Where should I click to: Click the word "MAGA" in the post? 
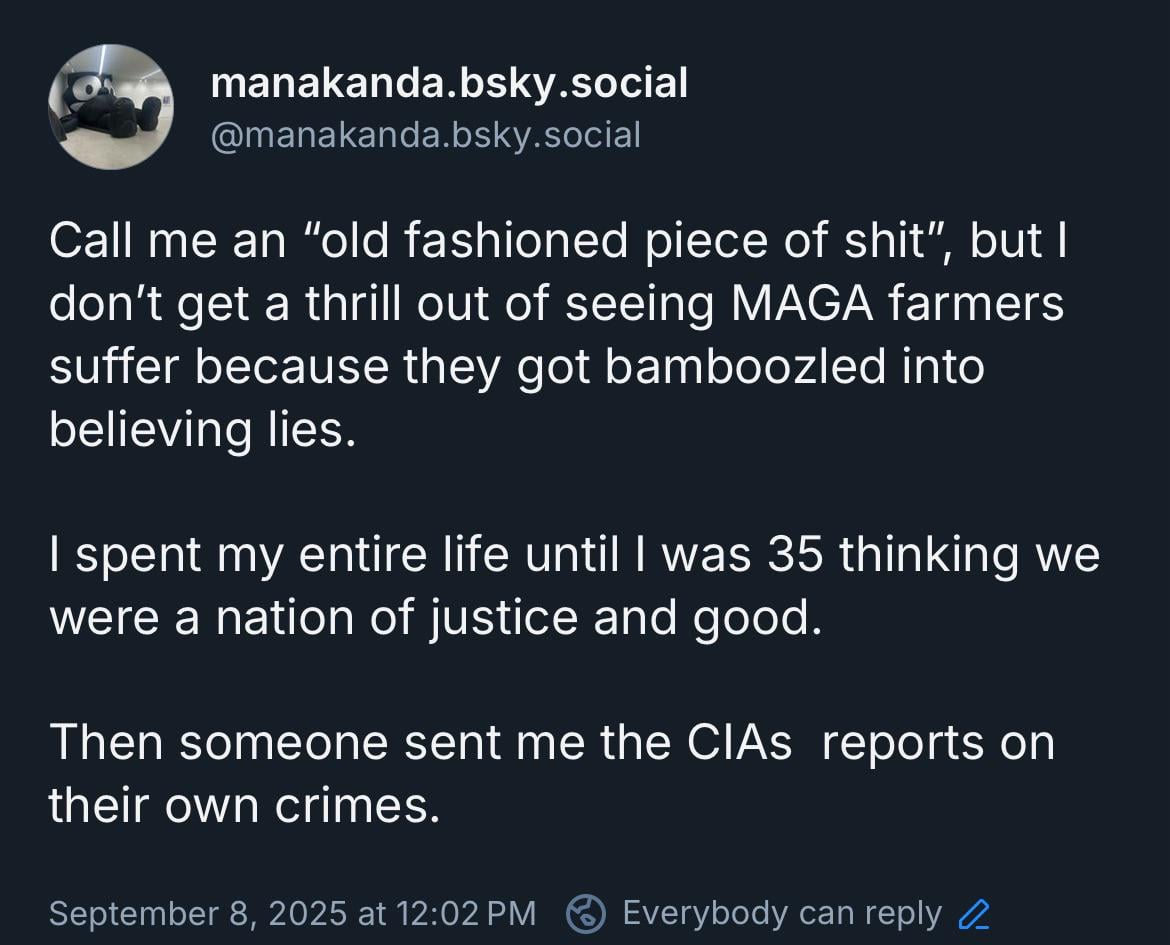[801, 304]
